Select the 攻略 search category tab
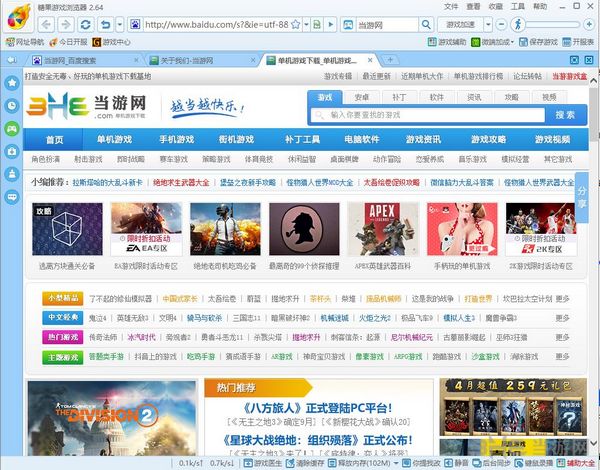 [512, 97]
